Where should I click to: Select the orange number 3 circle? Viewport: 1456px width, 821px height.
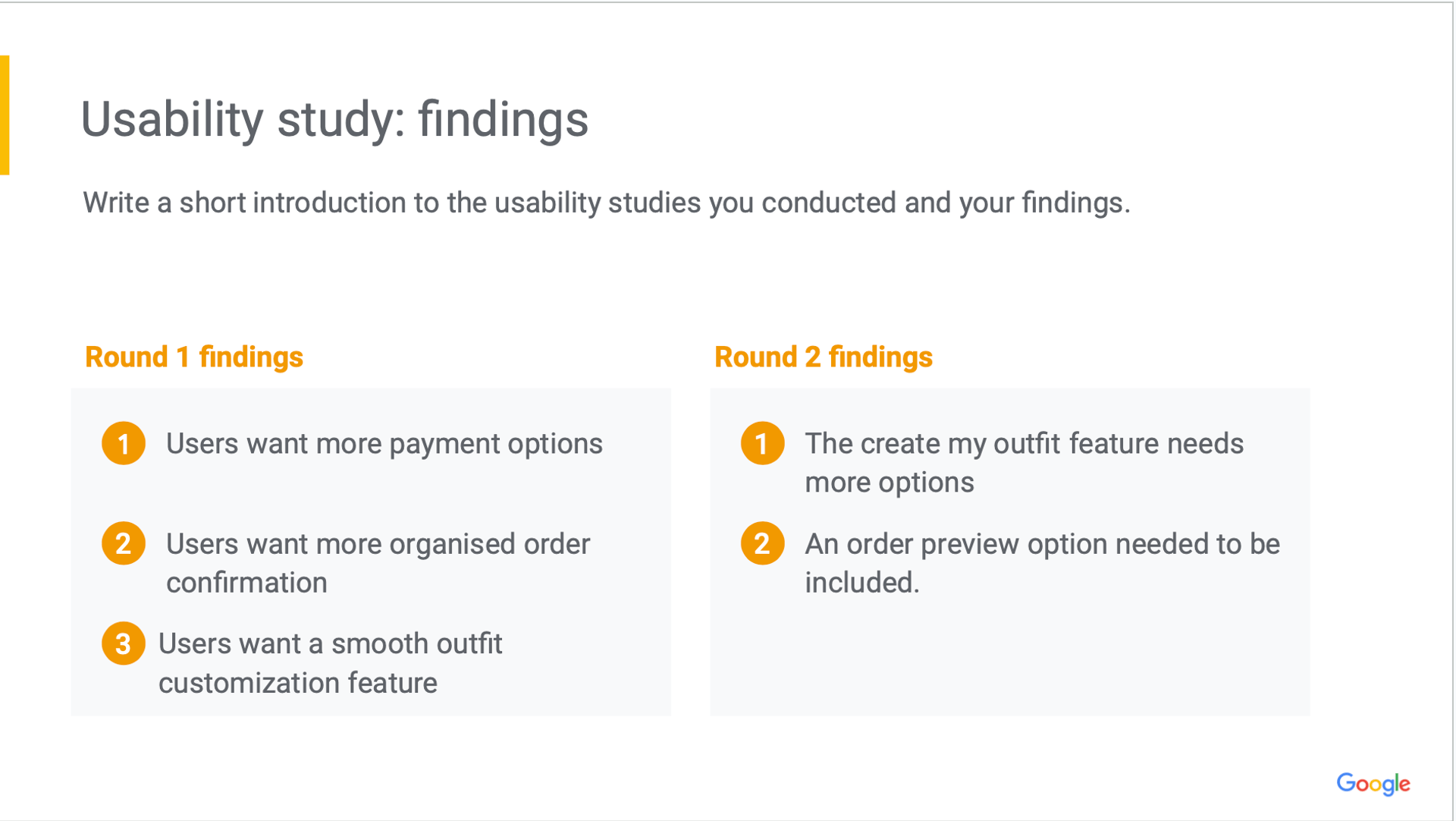(x=124, y=643)
